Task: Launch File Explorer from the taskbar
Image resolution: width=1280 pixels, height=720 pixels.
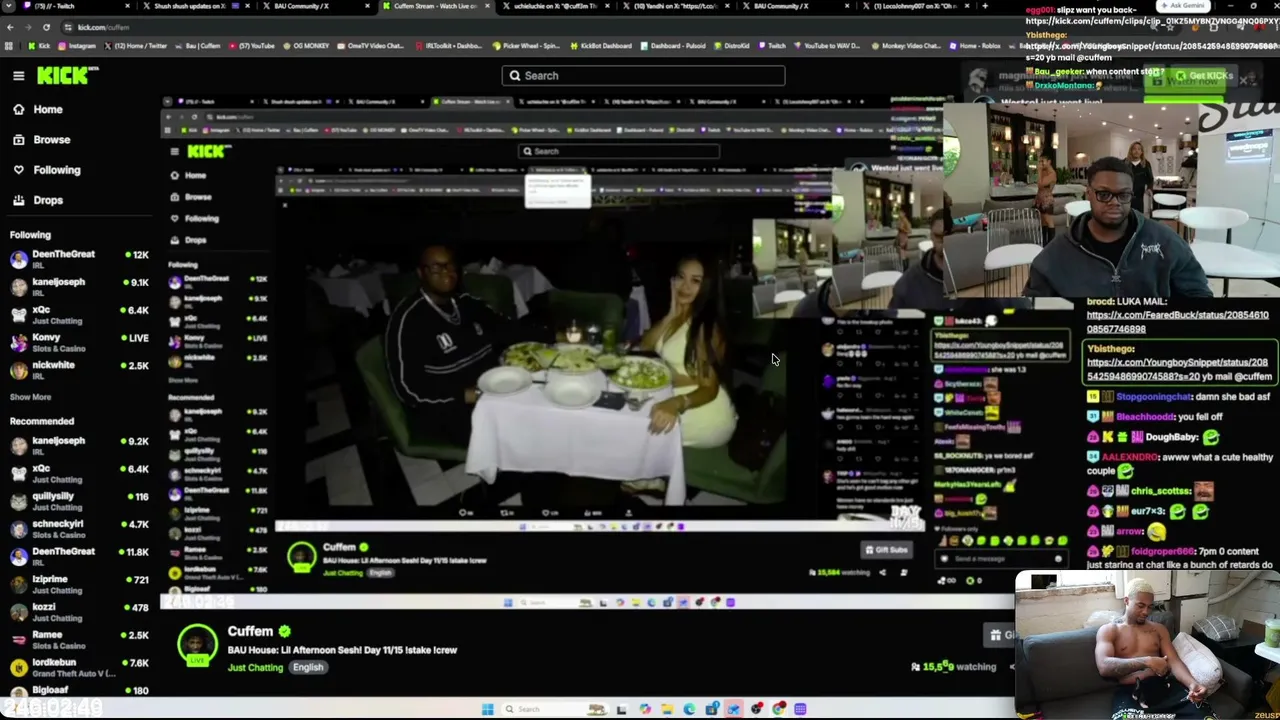Action: [x=667, y=709]
